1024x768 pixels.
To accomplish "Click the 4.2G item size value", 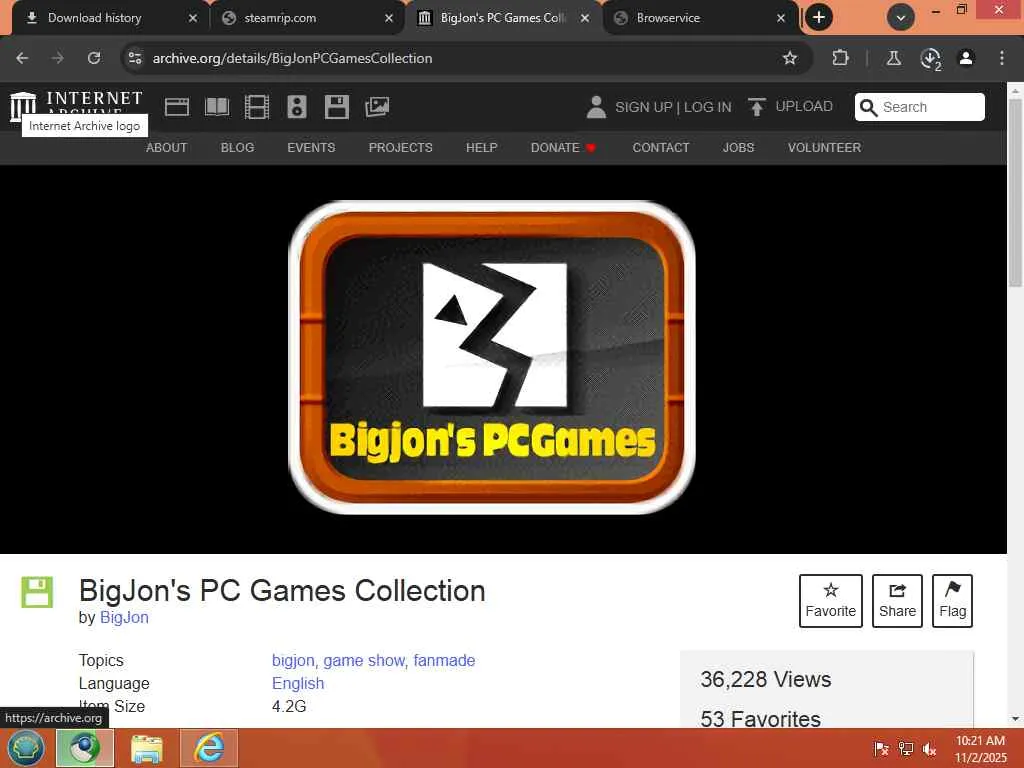I will tap(289, 706).
